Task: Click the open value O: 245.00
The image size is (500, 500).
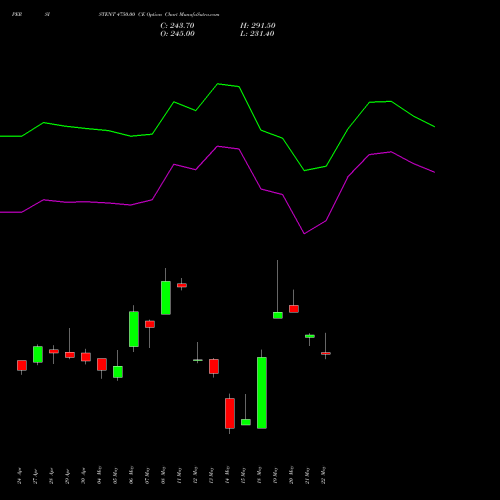Action: (177, 34)
